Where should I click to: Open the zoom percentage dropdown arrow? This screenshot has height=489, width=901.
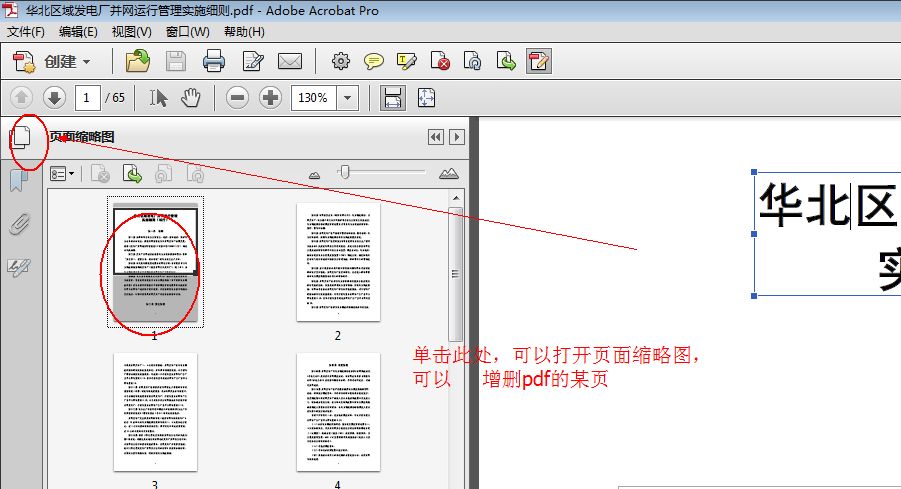coord(347,98)
